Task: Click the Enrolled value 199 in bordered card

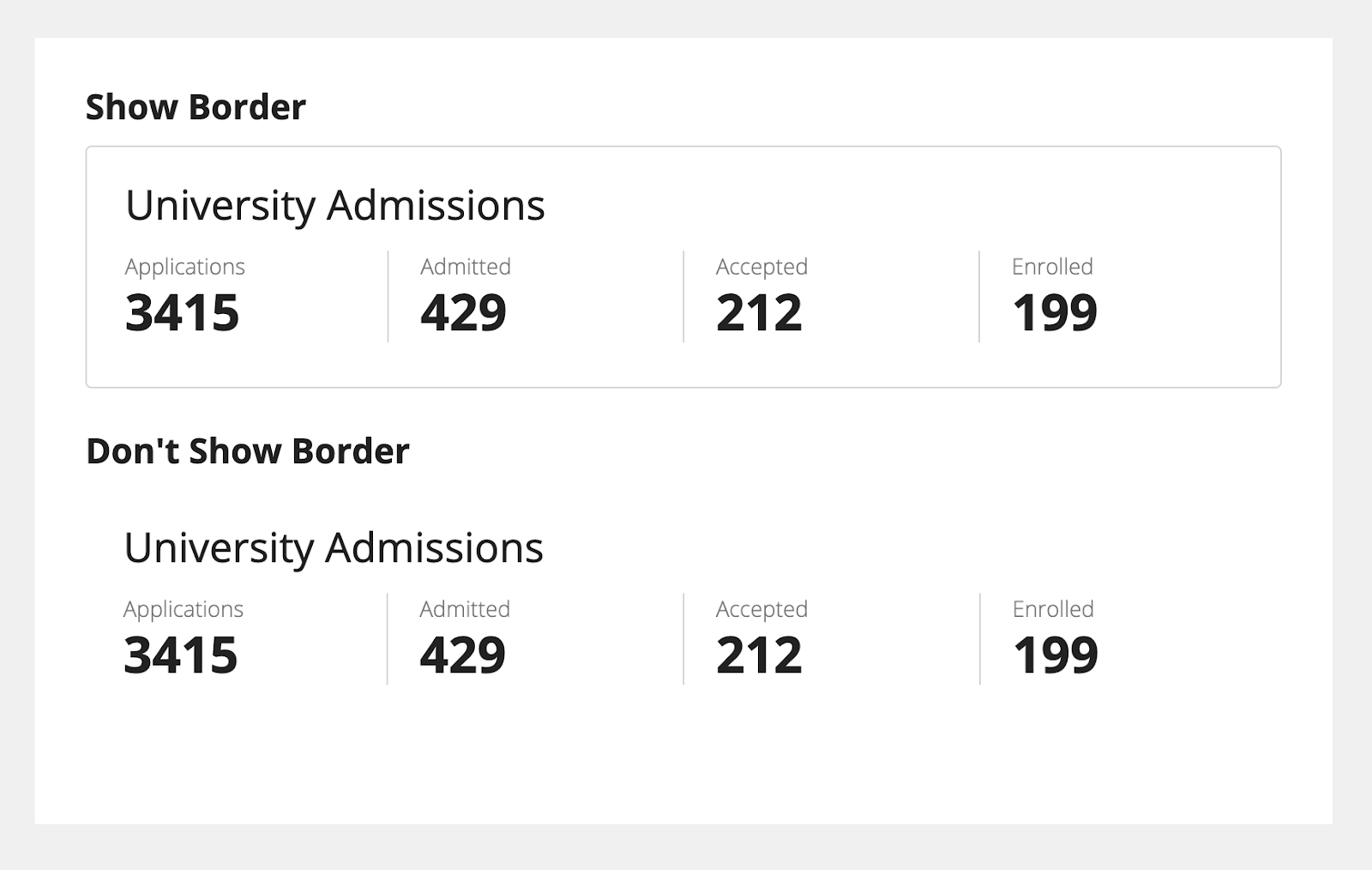Action: pos(1056,312)
